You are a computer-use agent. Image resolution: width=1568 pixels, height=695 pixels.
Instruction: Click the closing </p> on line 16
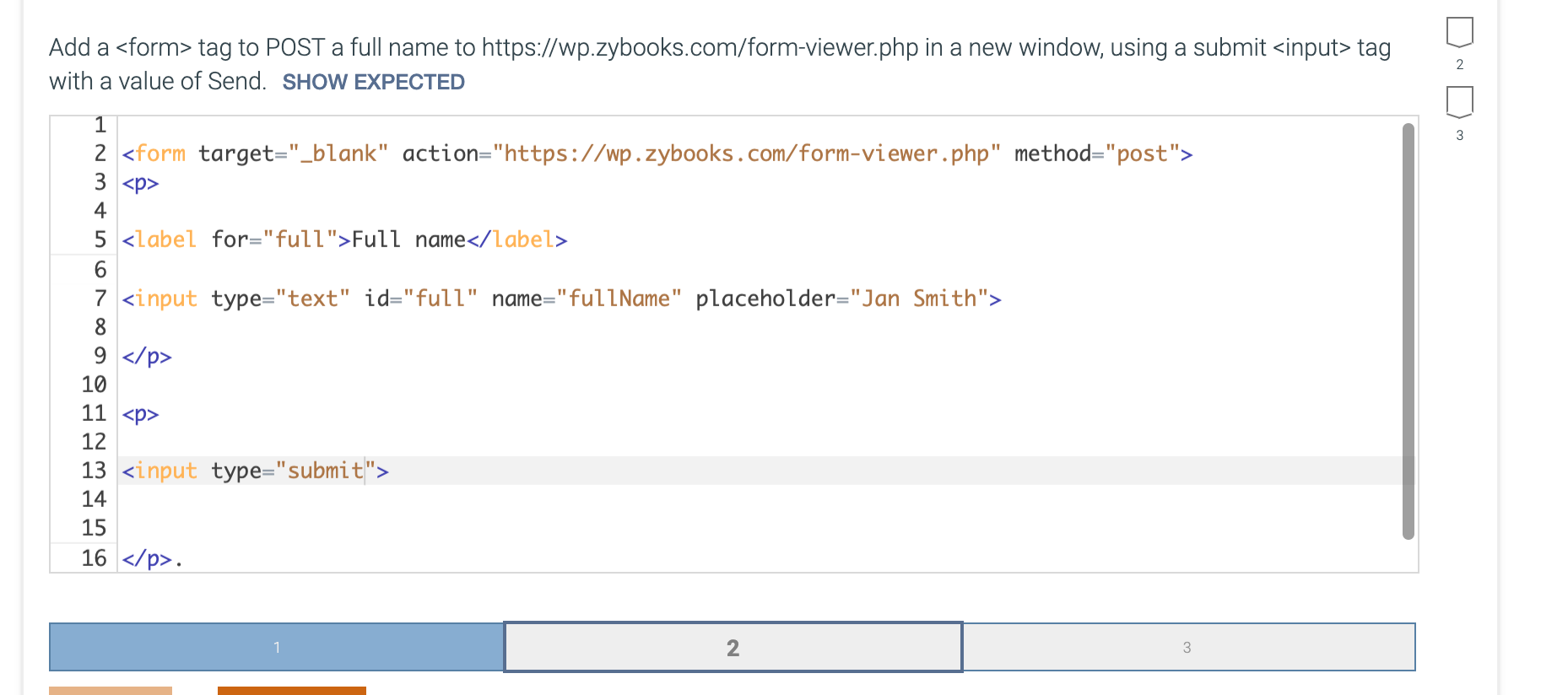147,558
